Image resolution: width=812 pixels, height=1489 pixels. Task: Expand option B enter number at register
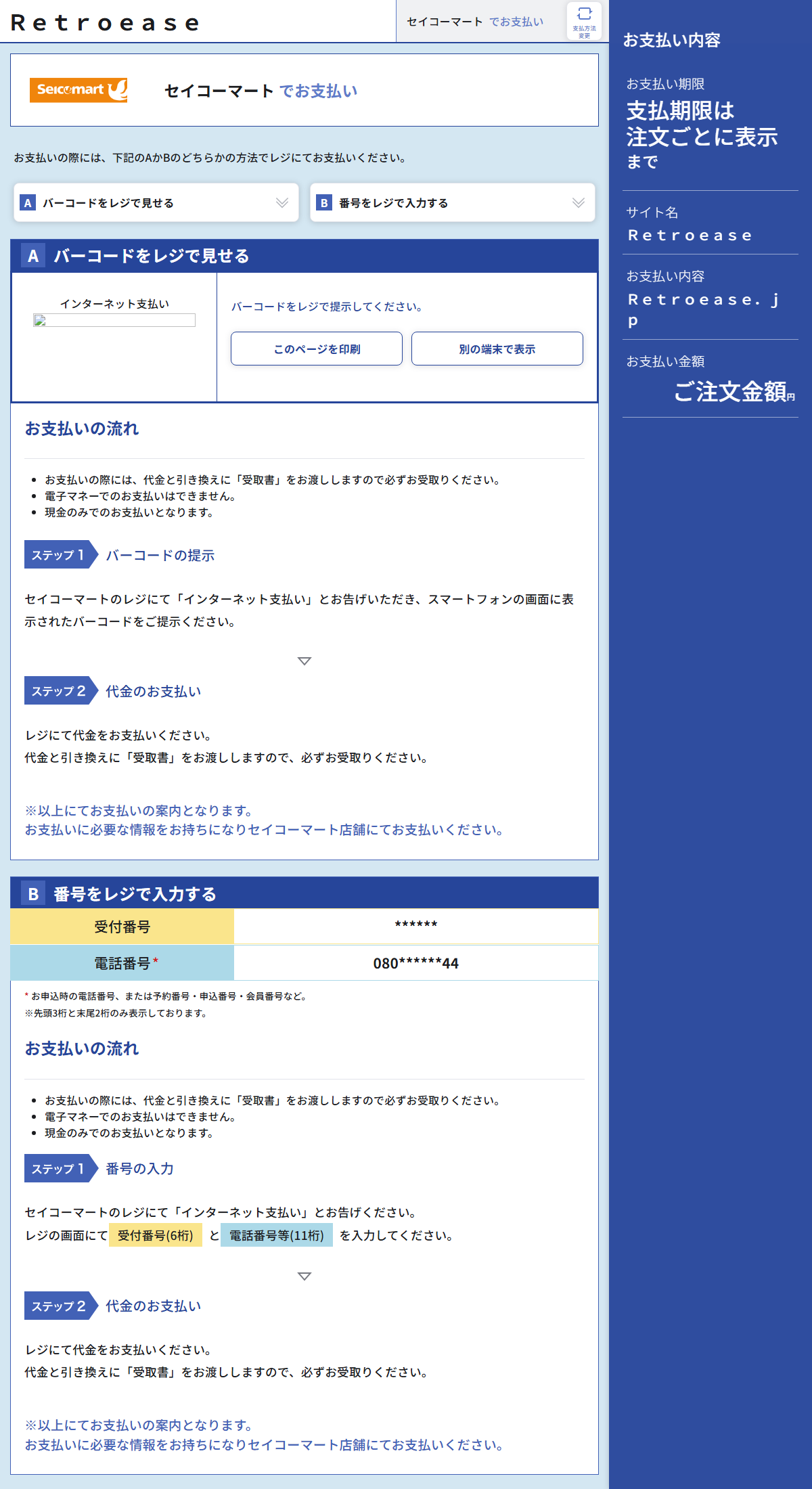453,202
